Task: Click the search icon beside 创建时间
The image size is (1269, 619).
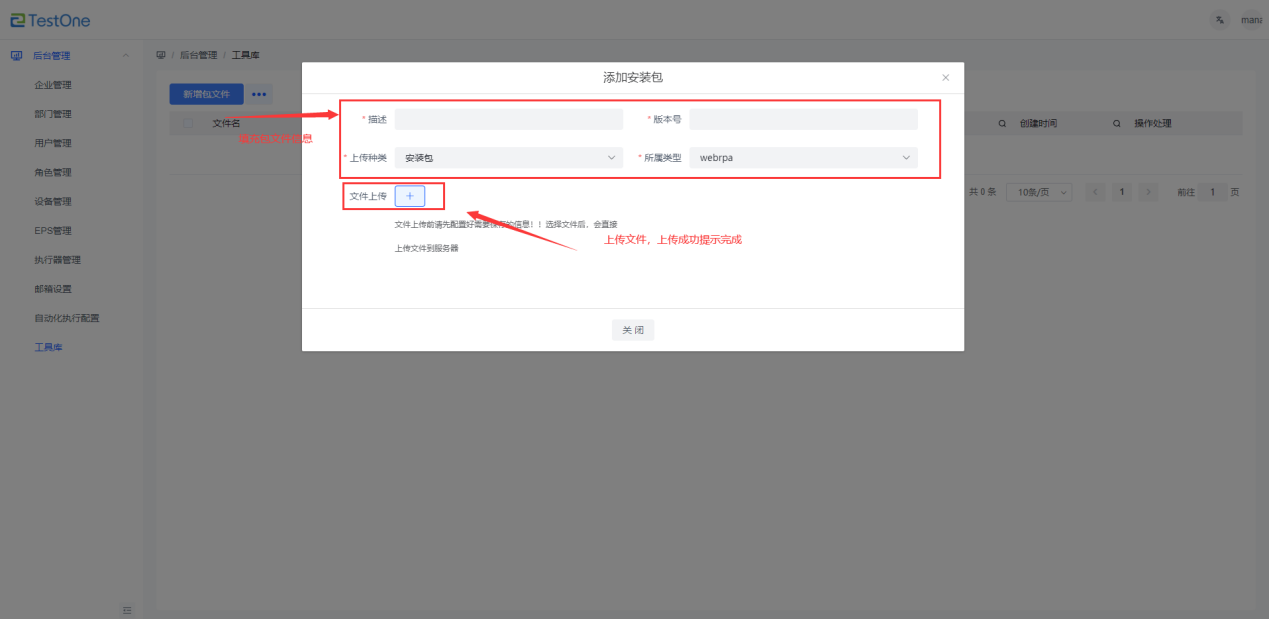Action: [x=1002, y=124]
